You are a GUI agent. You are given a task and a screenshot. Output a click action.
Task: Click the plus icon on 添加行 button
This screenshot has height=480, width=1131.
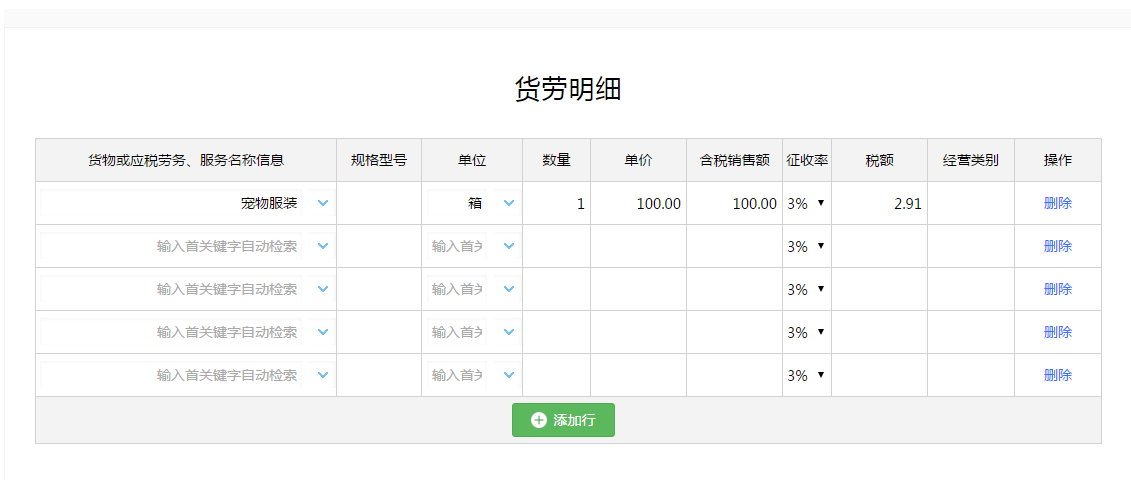[x=539, y=420]
